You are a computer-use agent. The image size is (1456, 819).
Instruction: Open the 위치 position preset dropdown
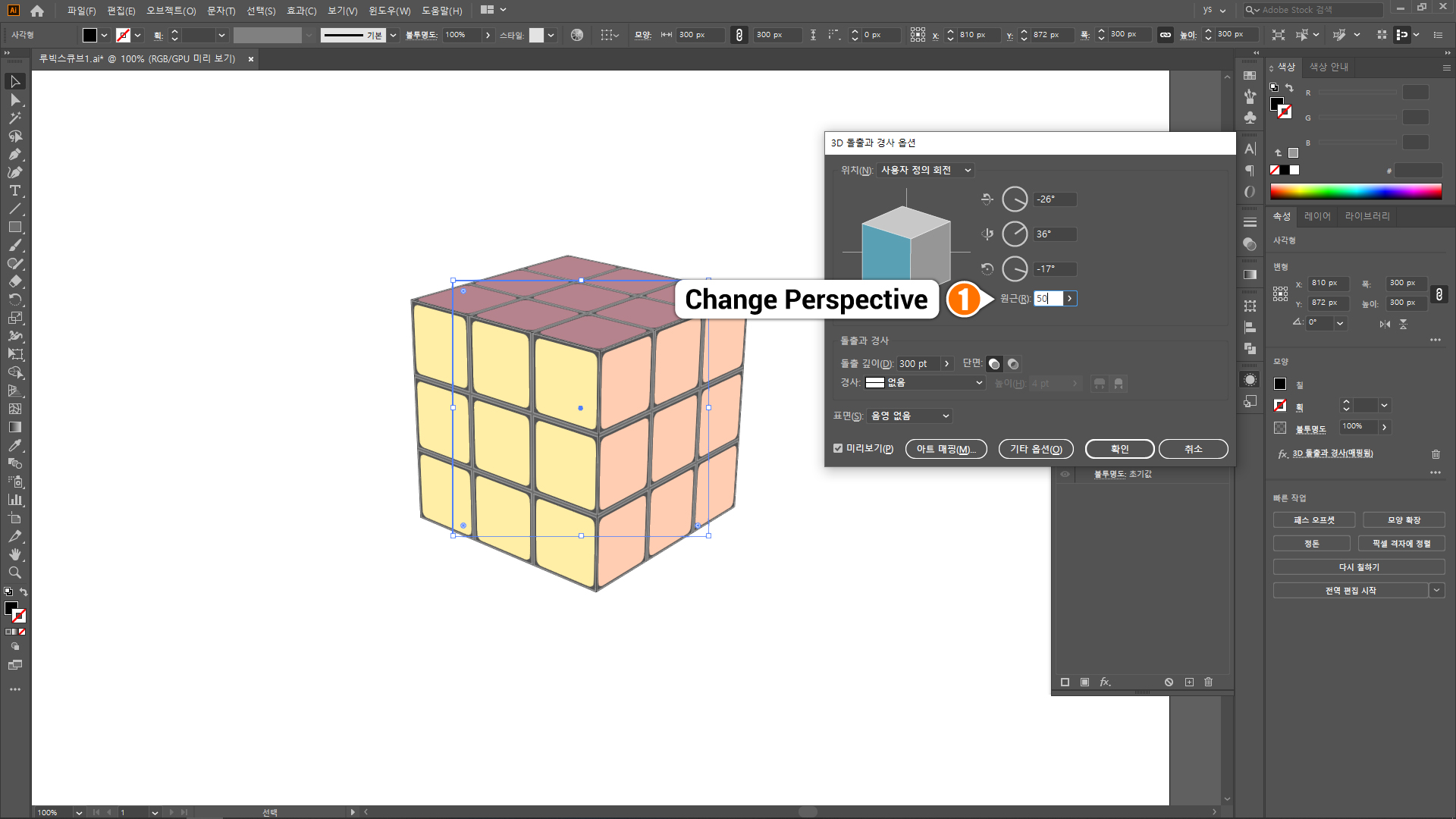pos(925,171)
